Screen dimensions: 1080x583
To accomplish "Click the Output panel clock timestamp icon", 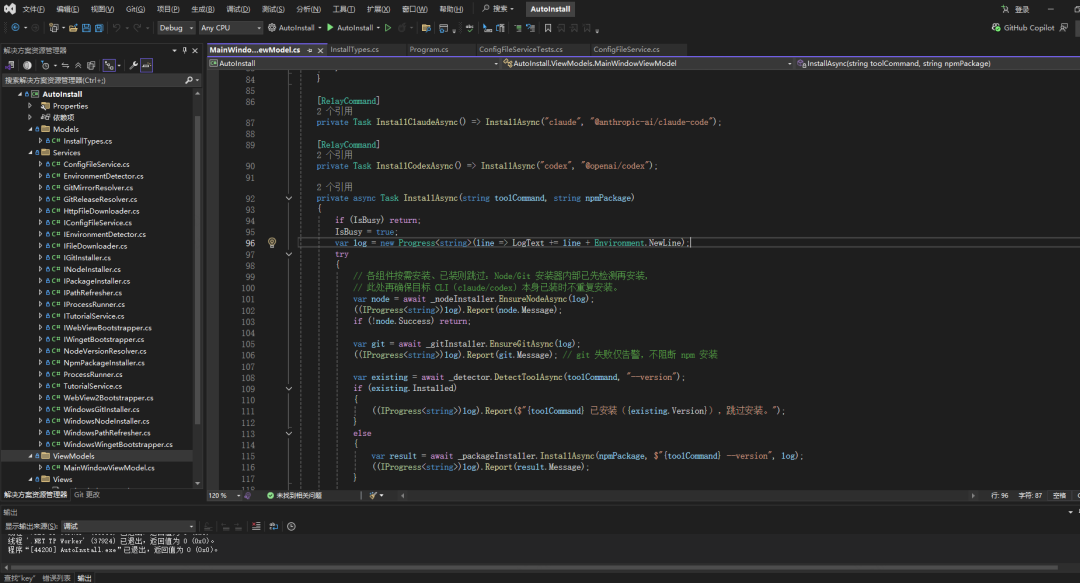I will [x=291, y=526].
